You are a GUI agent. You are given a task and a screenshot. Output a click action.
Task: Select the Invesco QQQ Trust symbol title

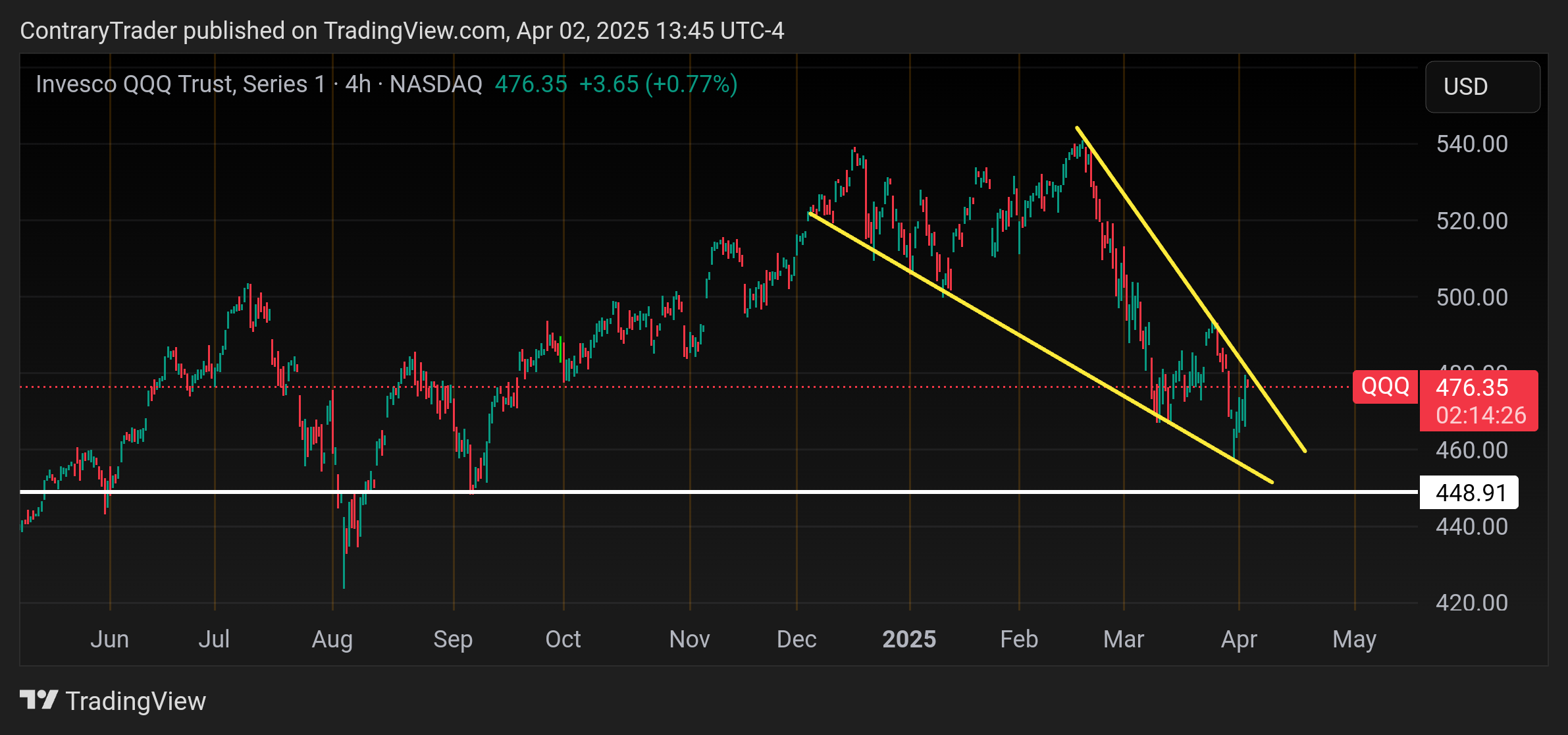[180, 84]
